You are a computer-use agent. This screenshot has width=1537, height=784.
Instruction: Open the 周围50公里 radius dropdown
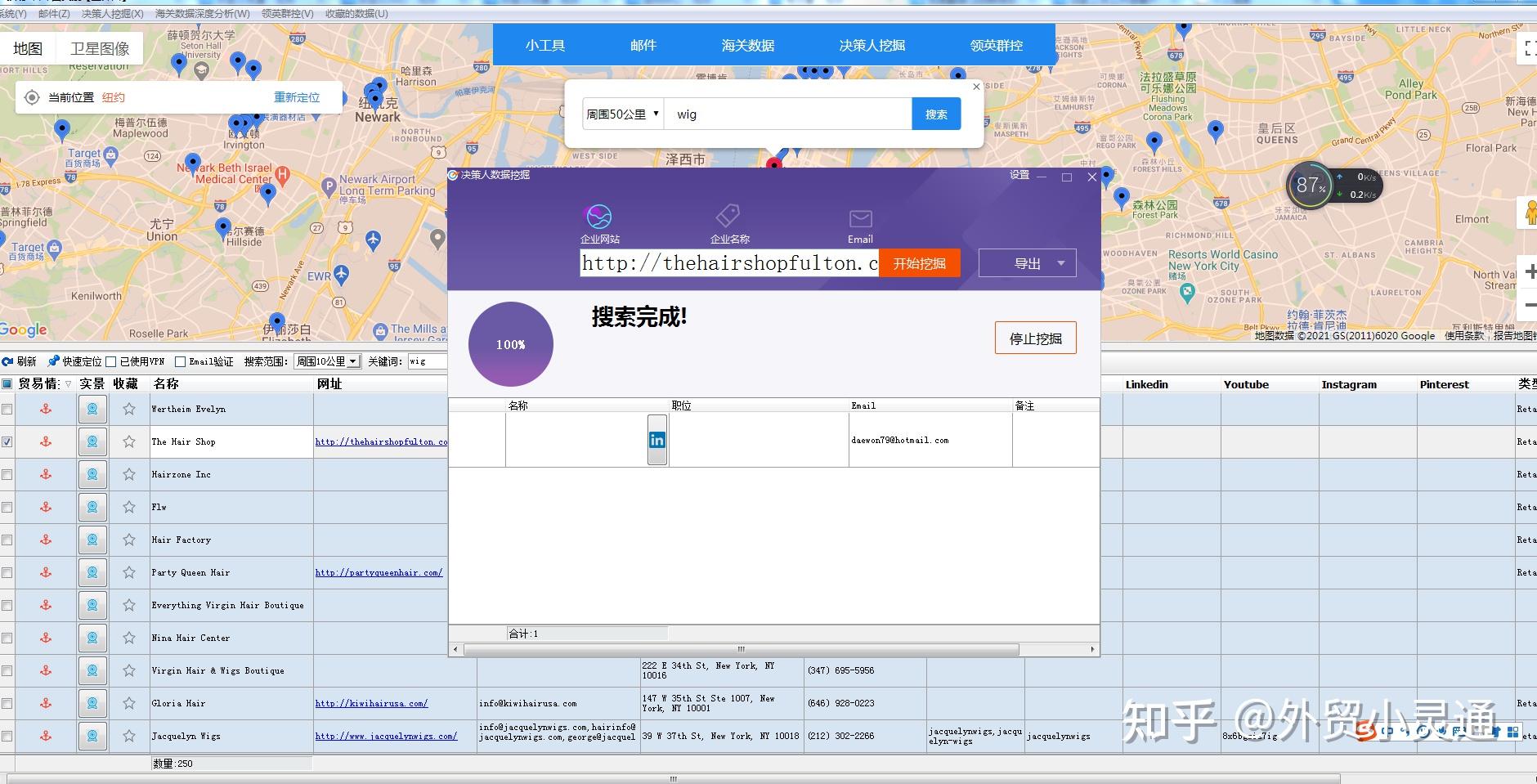click(622, 114)
